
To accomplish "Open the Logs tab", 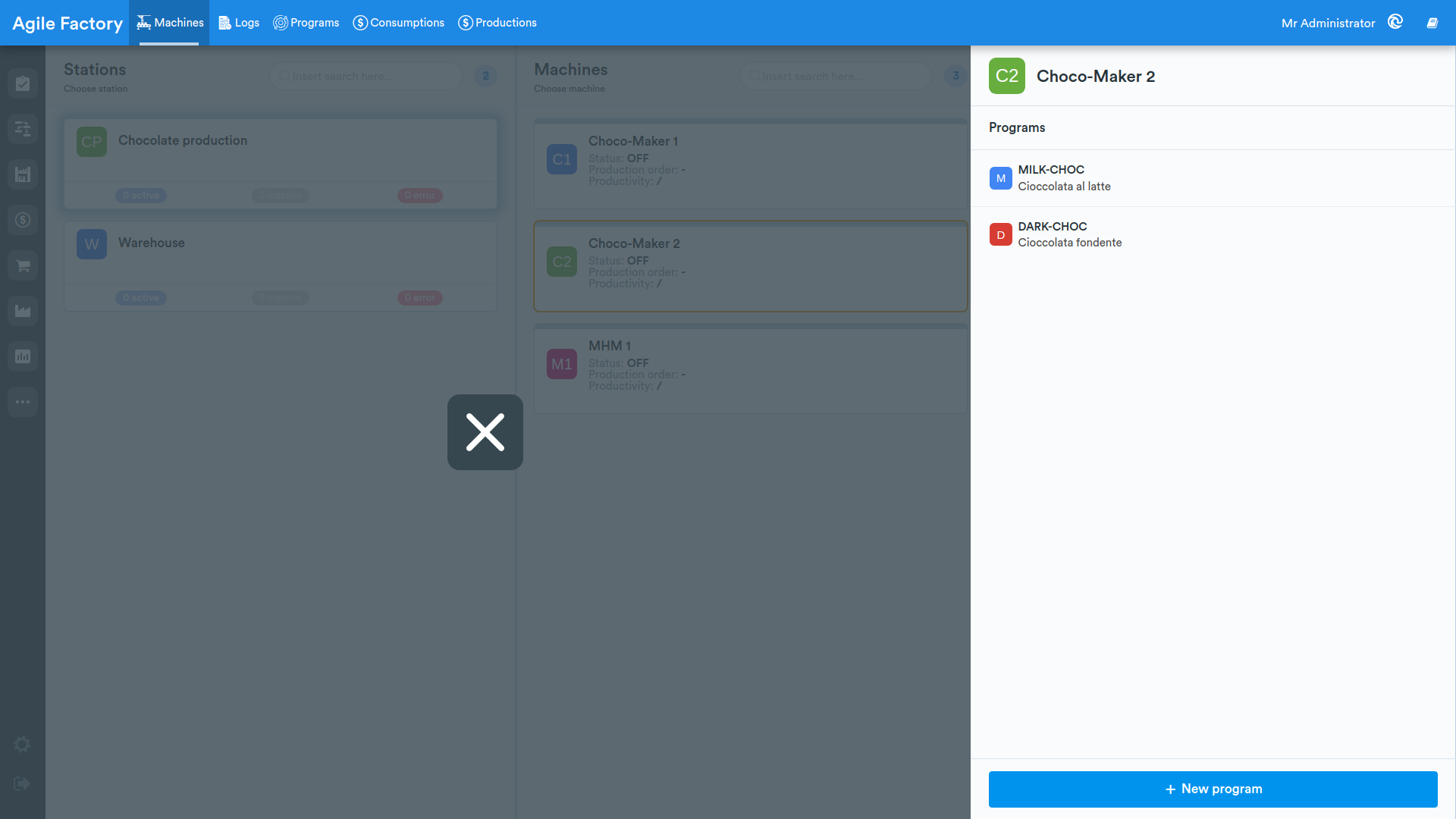I will pyautogui.click(x=239, y=23).
